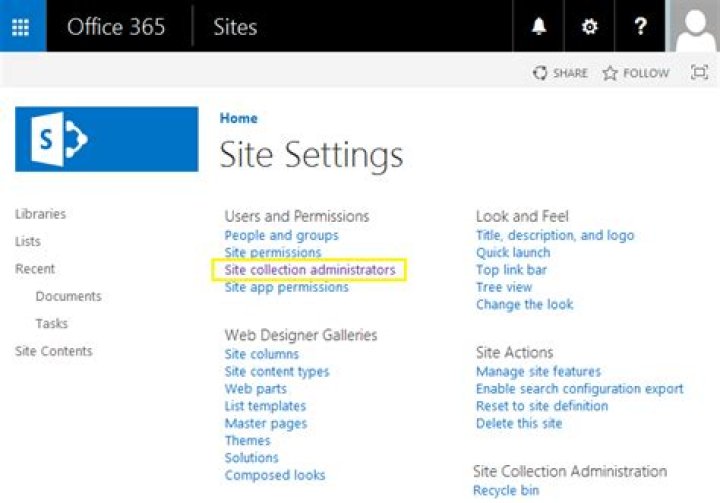Open Site columns gallery

click(262, 354)
